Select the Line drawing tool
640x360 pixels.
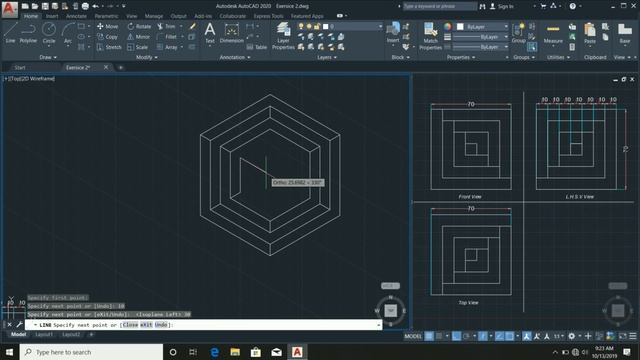coord(10,33)
